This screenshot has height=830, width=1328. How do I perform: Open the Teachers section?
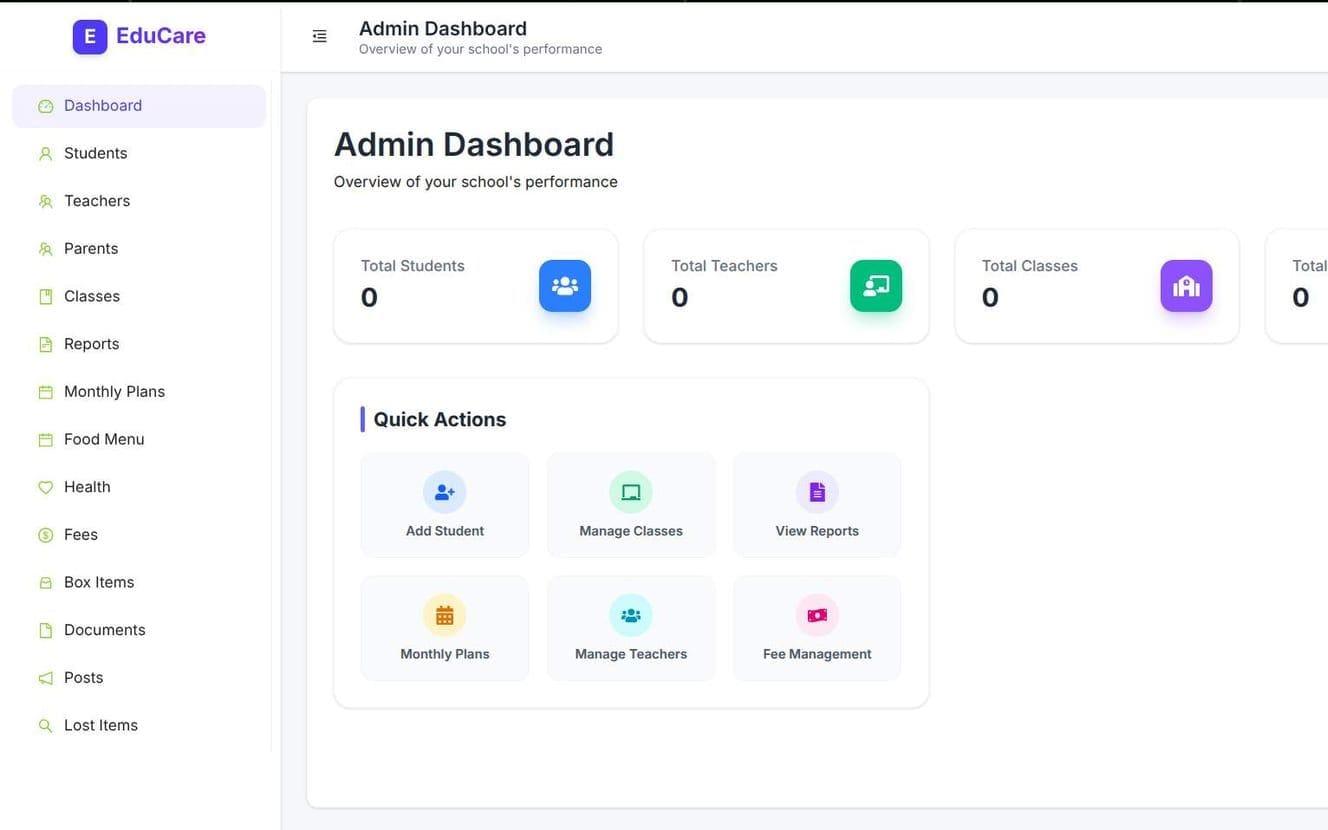[139, 201]
